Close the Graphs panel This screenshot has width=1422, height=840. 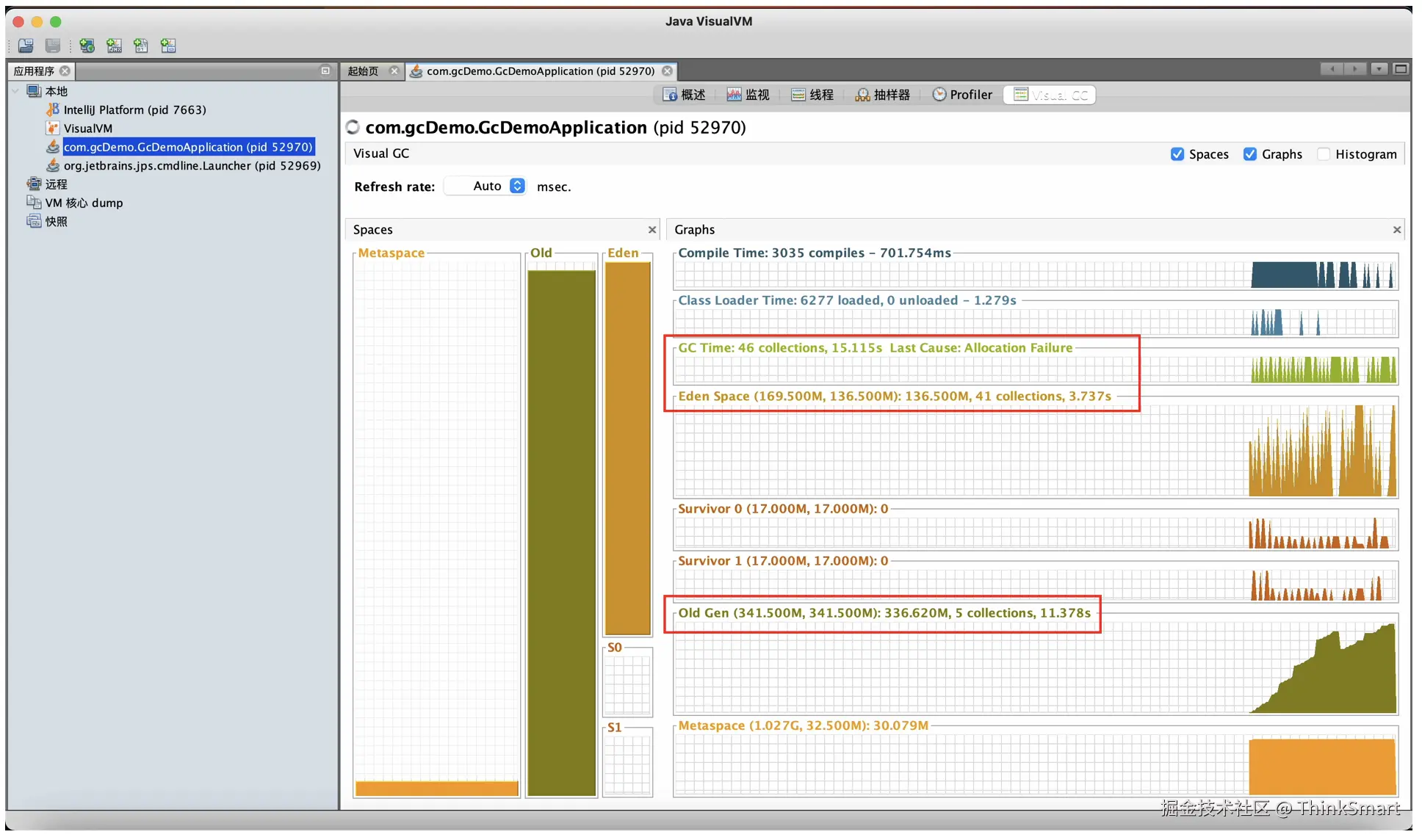(x=1396, y=230)
